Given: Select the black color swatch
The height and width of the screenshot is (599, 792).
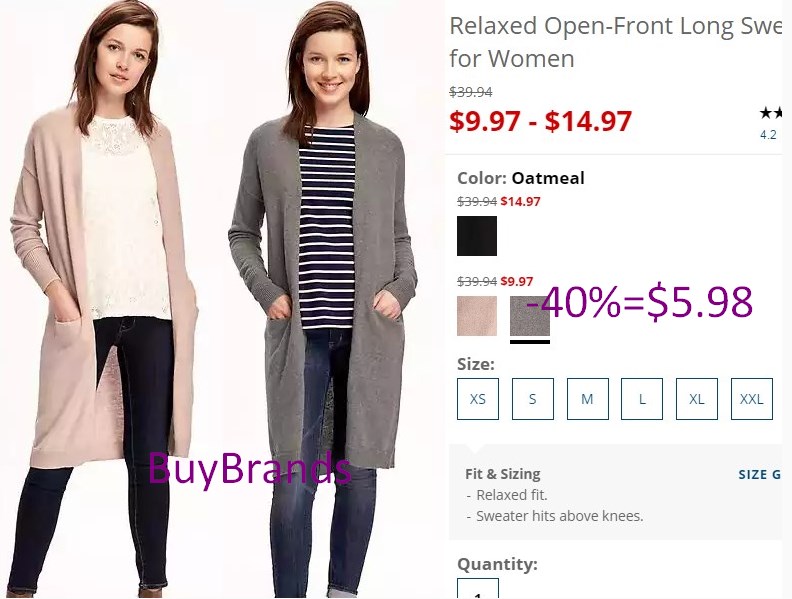Looking at the screenshot, I should (477, 236).
